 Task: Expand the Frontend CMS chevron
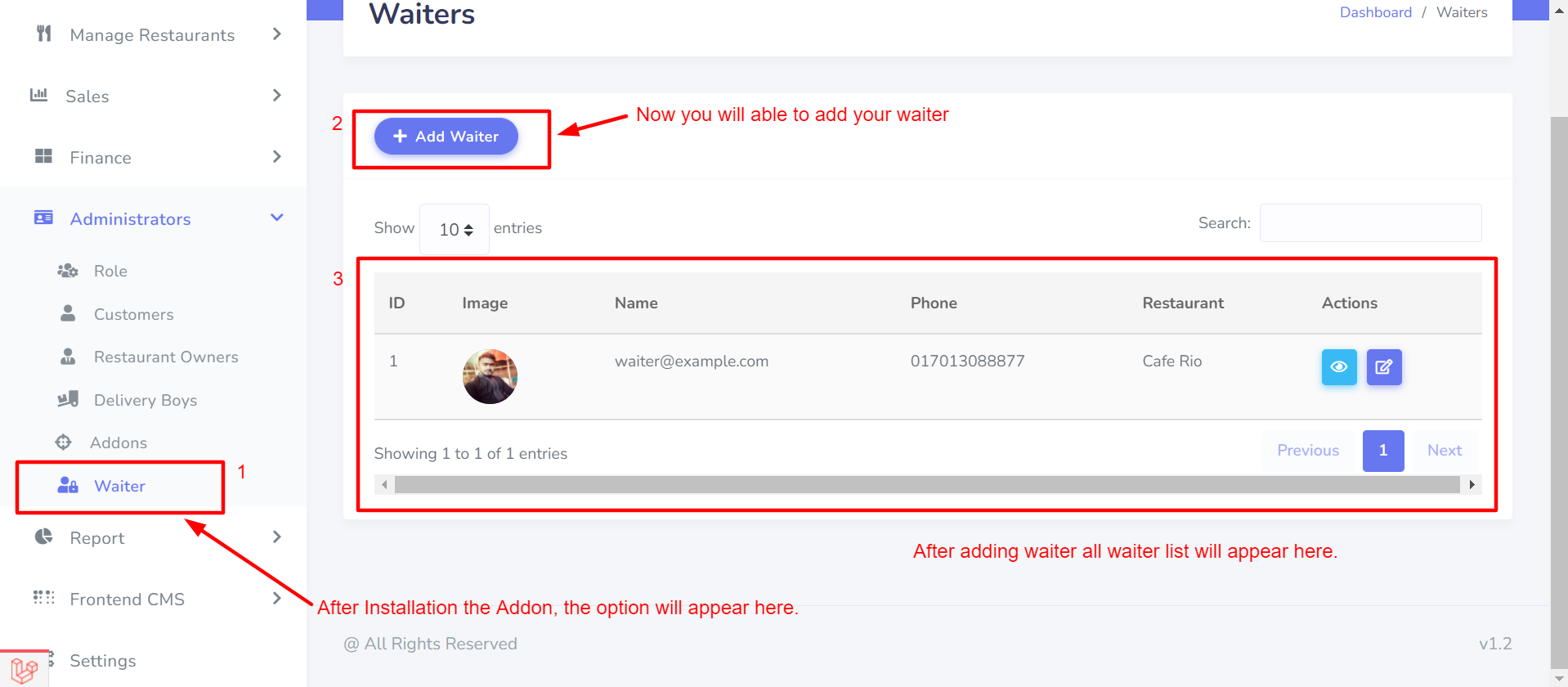click(x=277, y=599)
